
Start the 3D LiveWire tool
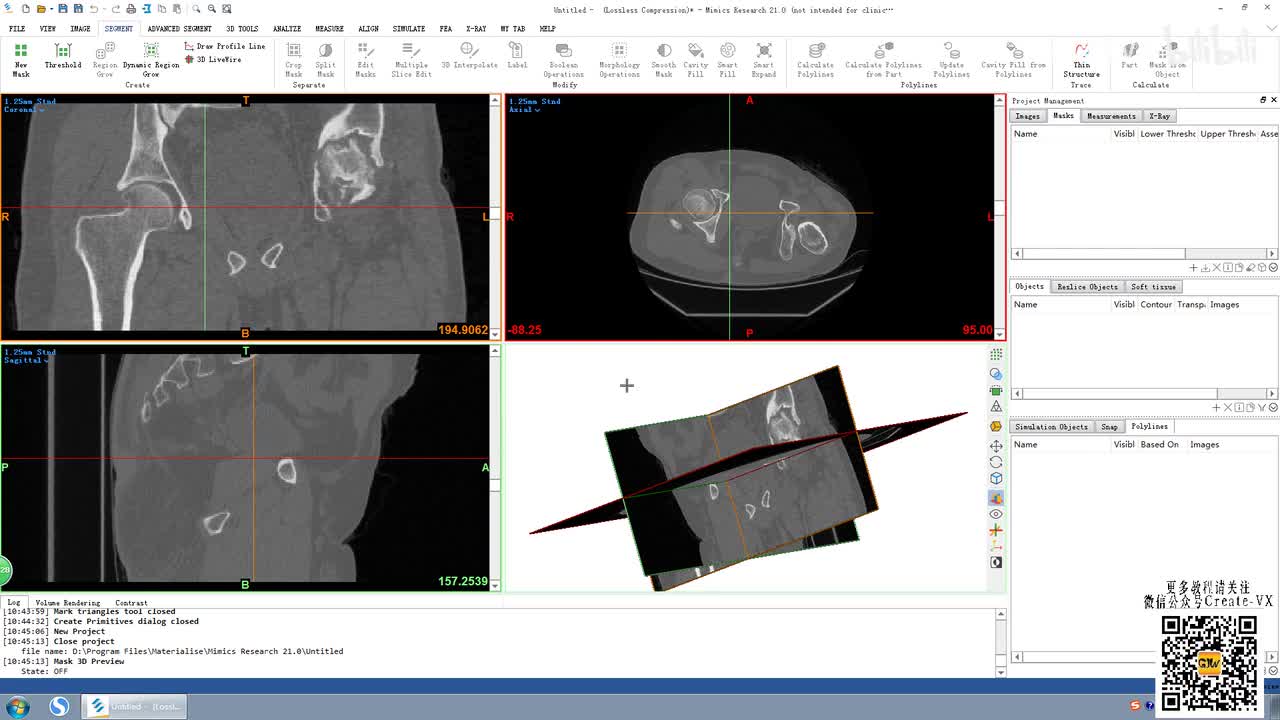click(213, 59)
